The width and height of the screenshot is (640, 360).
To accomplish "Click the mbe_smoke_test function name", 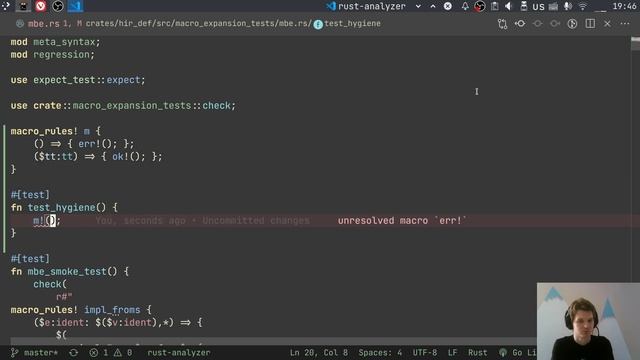I will pyautogui.click(x=67, y=272).
